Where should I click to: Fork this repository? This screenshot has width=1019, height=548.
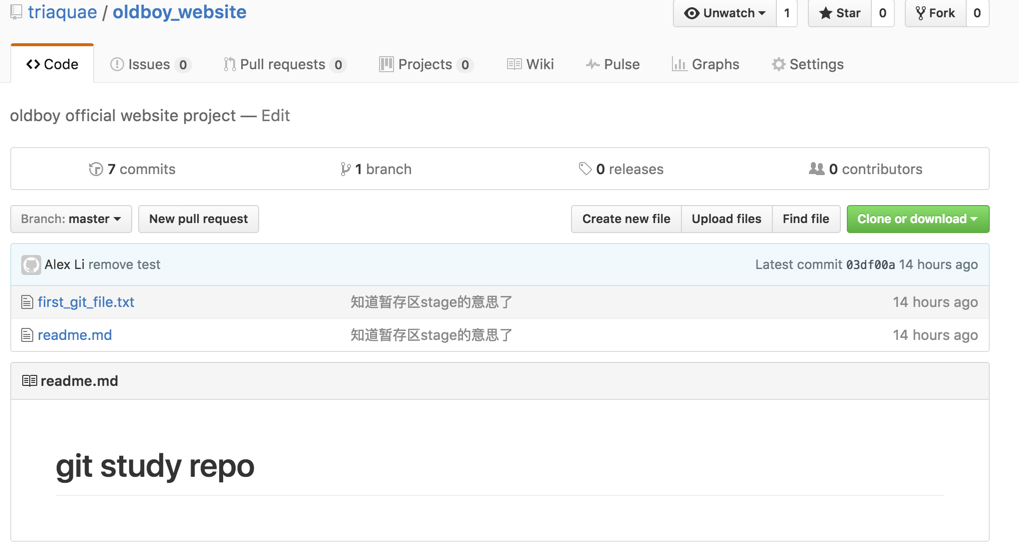tap(935, 13)
